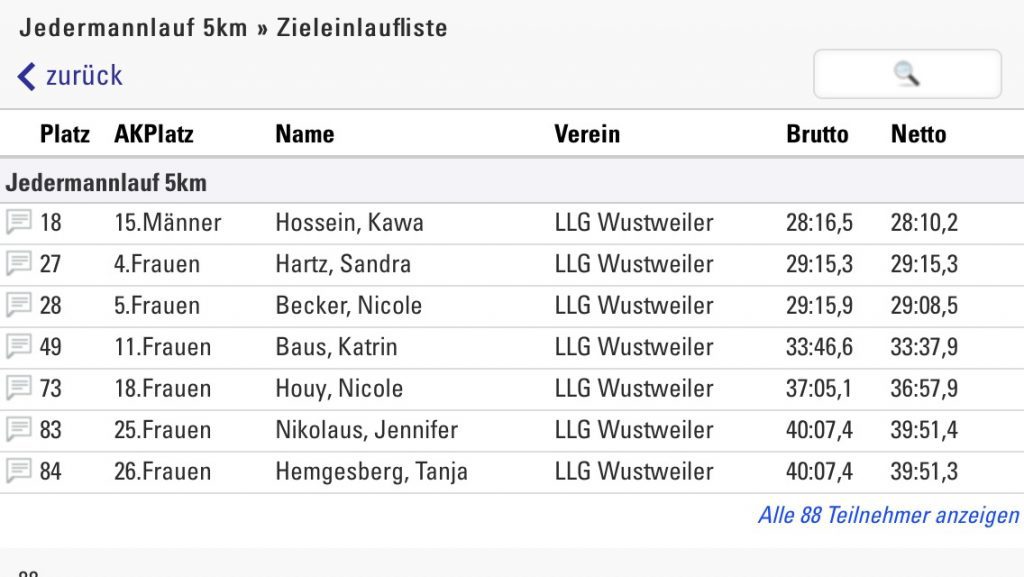This screenshot has width=1024, height=577.
Task: Open the comment icon for Hartz, Sandra
Action: (18, 264)
